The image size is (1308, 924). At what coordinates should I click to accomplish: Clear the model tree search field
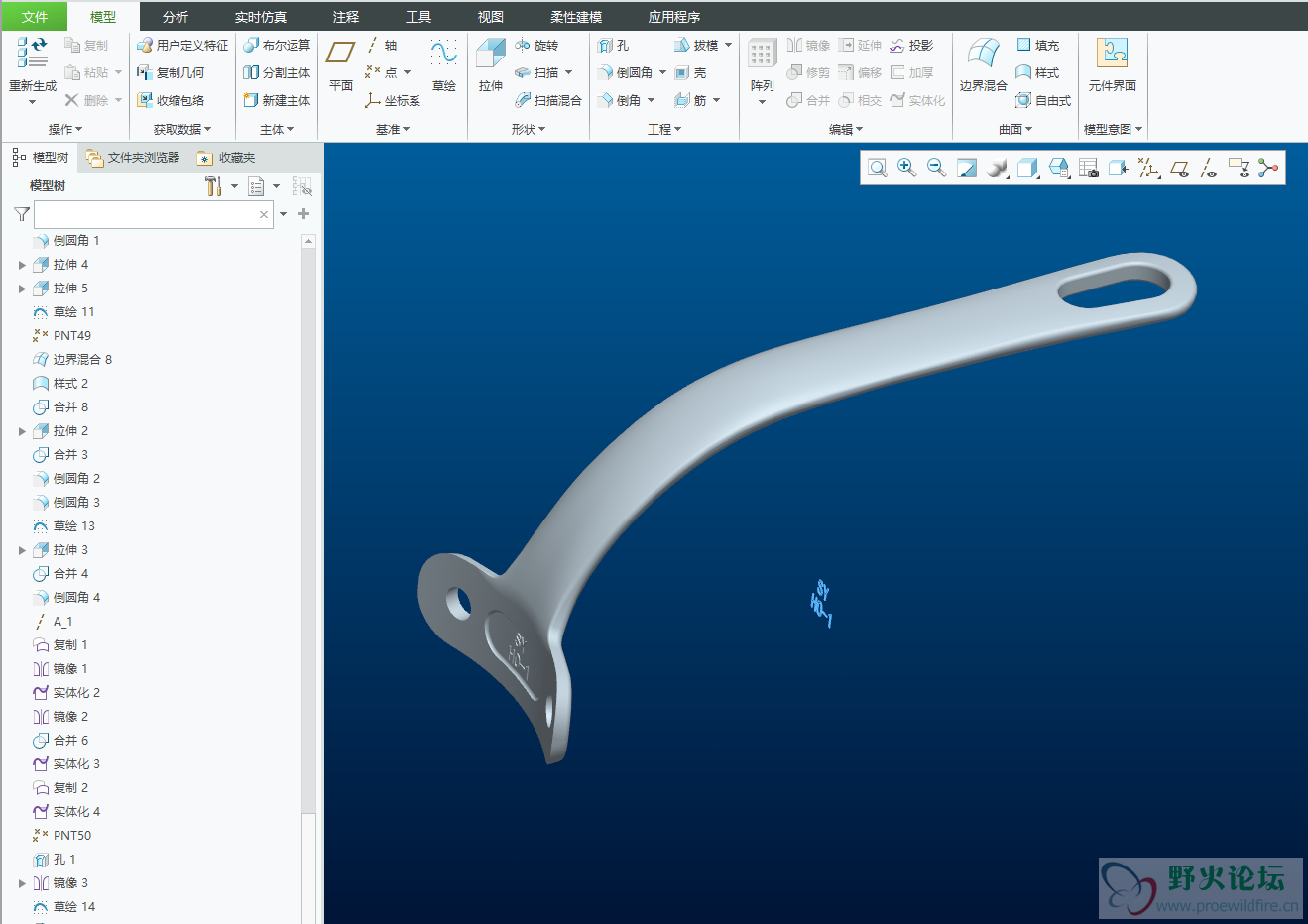pyautogui.click(x=264, y=214)
